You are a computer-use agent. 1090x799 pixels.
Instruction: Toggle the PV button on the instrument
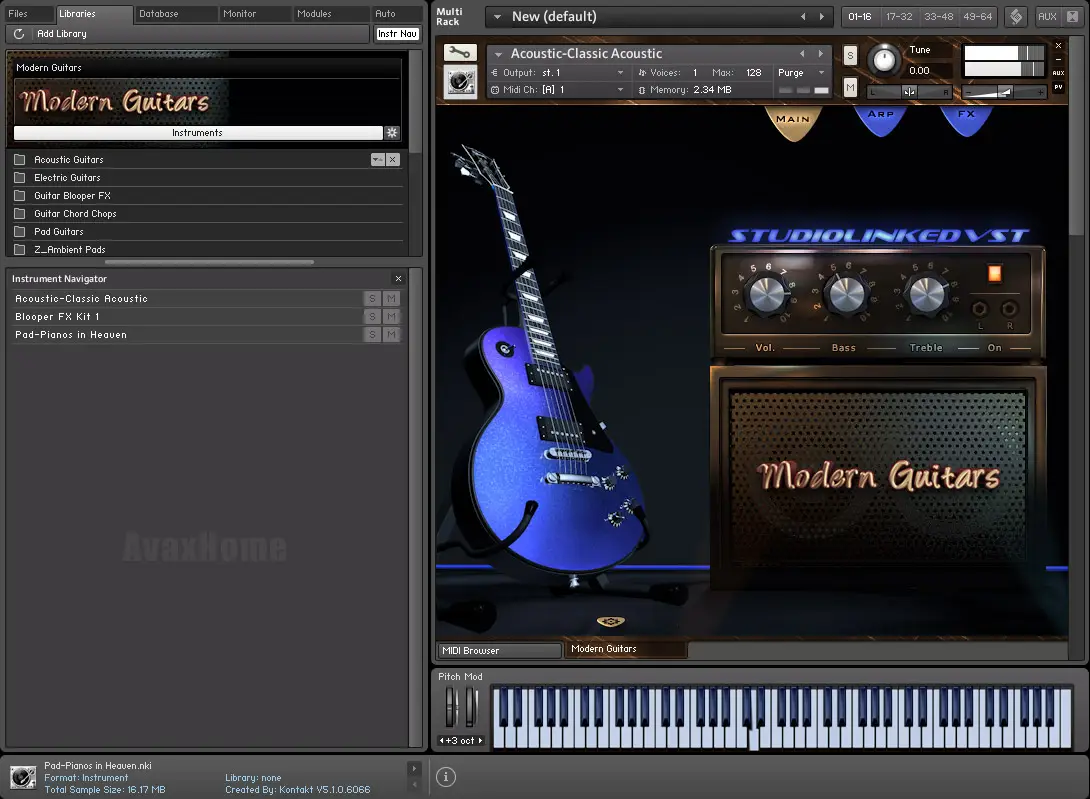(x=1058, y=87)
